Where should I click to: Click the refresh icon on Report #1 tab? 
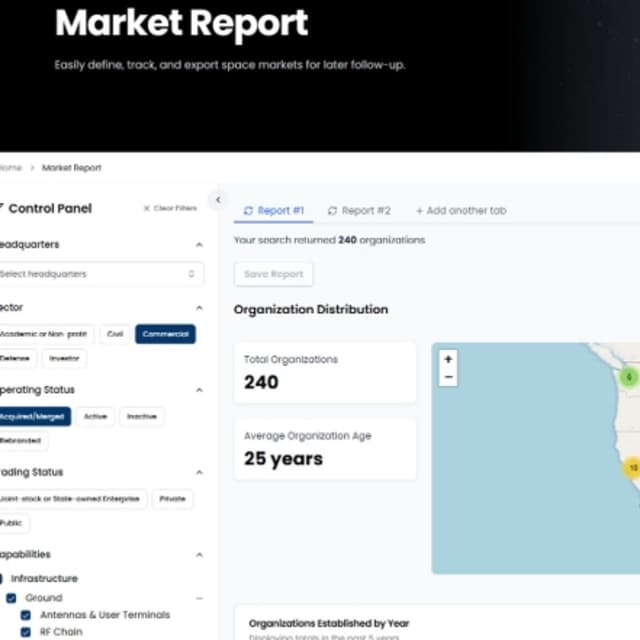pos(248,211)
